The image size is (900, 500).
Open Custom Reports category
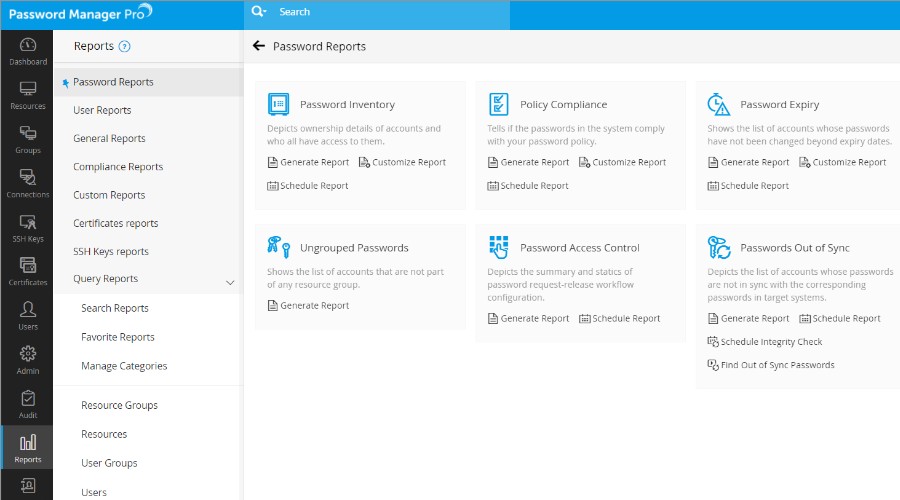[x=109, y=195]
